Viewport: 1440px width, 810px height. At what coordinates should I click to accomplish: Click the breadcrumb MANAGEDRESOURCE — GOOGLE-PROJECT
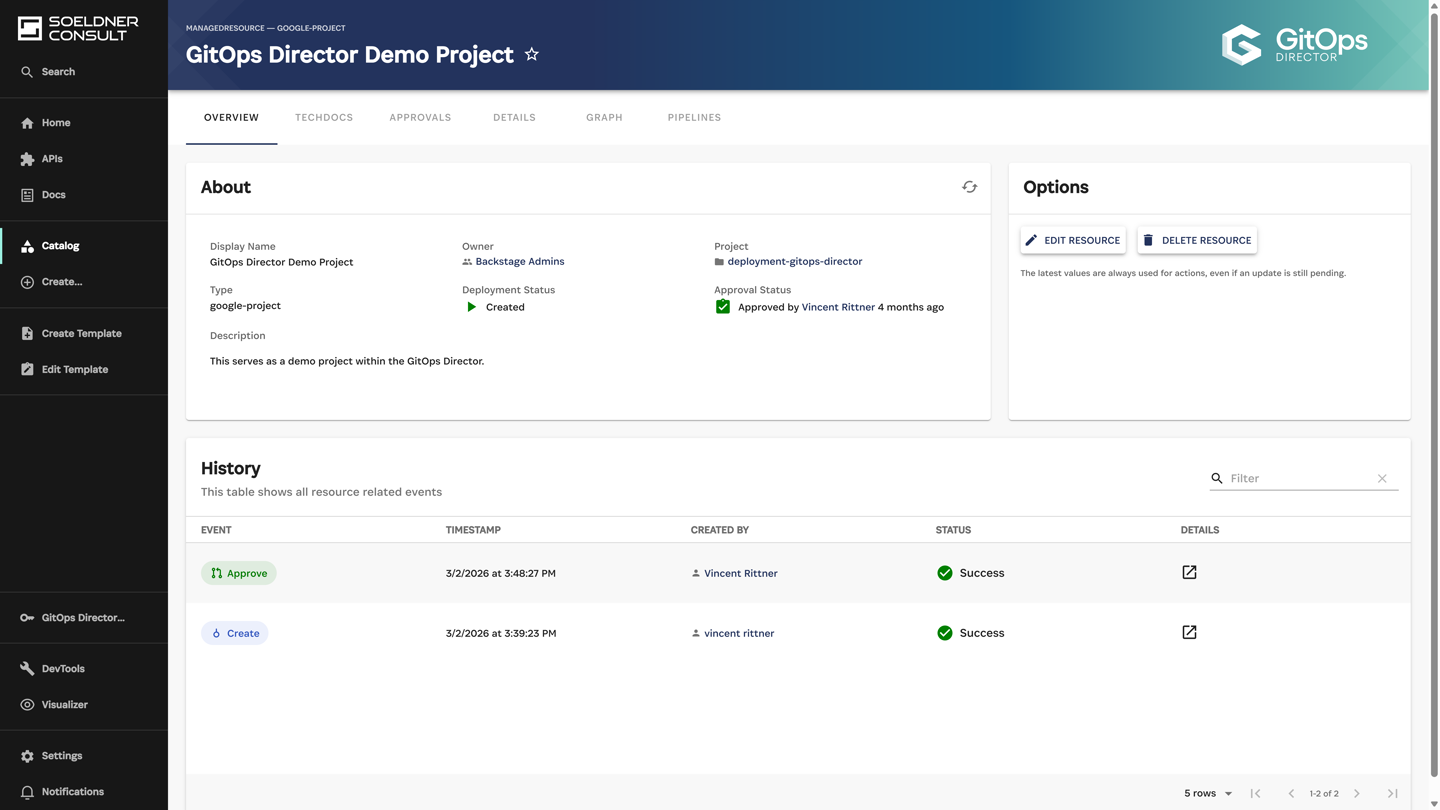pyautogui.click(x=265, y=28)
